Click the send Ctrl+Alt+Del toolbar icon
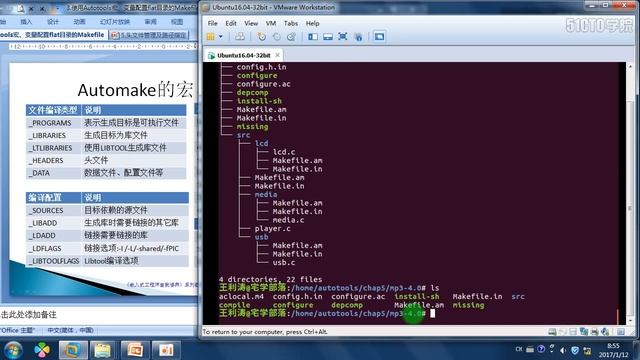Screen dimensions: 640x360 pyautogui.click(x=240, y=37)
